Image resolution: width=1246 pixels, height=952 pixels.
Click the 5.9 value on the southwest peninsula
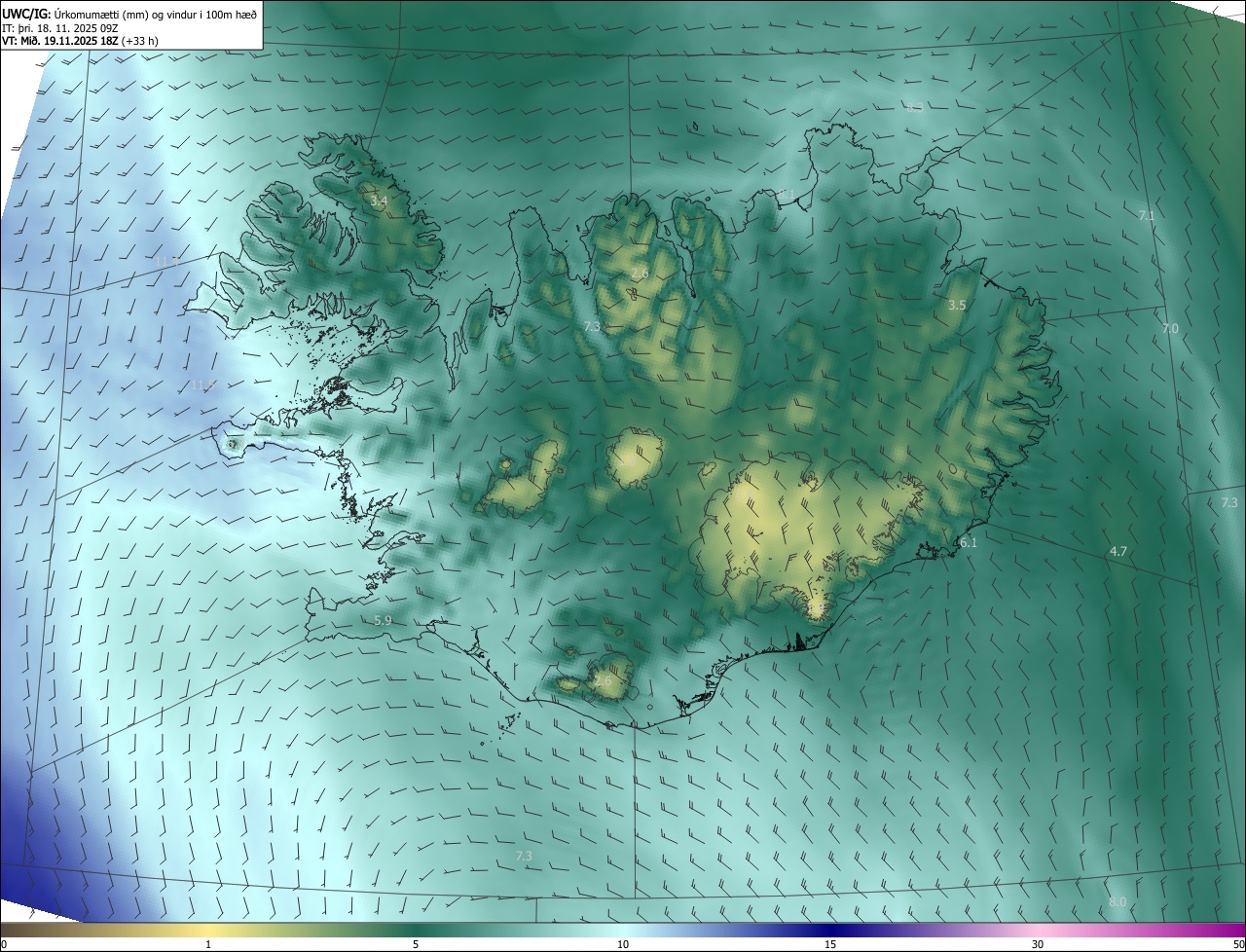click(383, 620)
